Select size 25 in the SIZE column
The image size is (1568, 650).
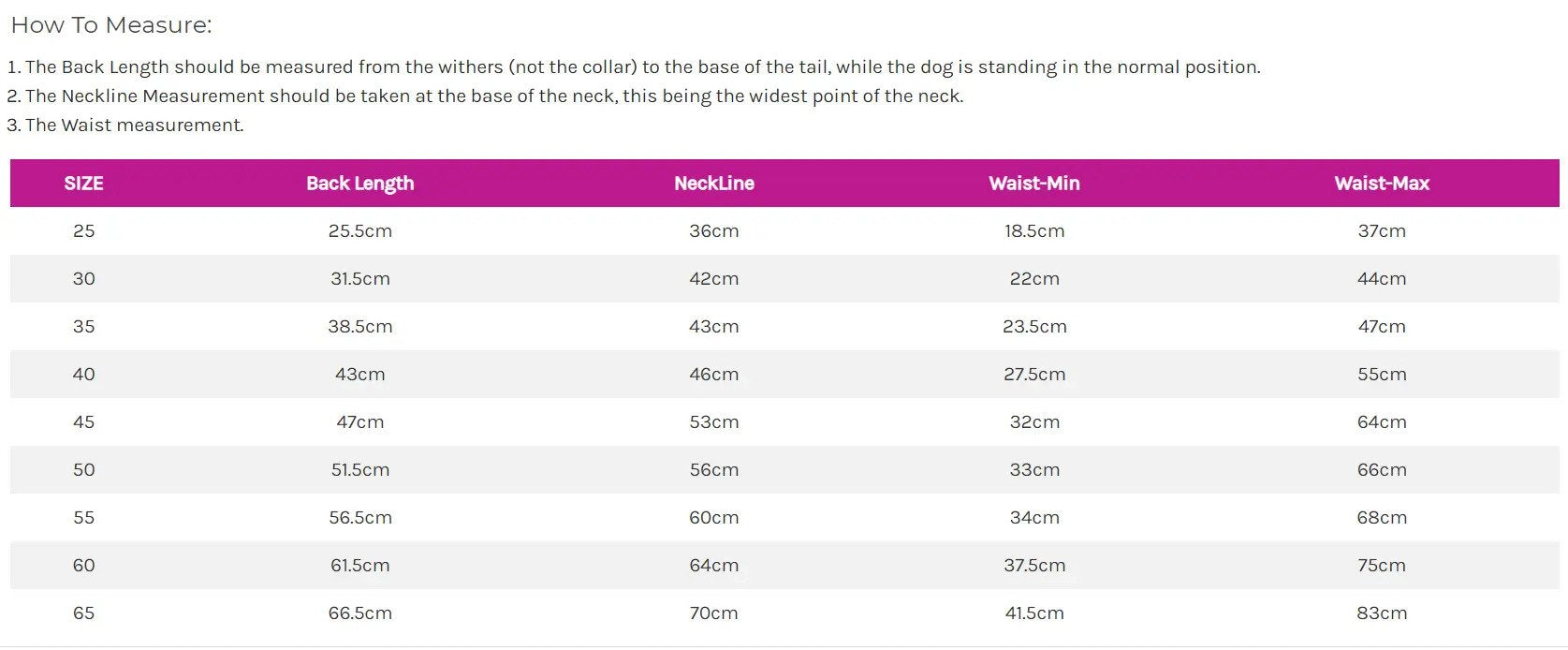click(x=83, y=231)
